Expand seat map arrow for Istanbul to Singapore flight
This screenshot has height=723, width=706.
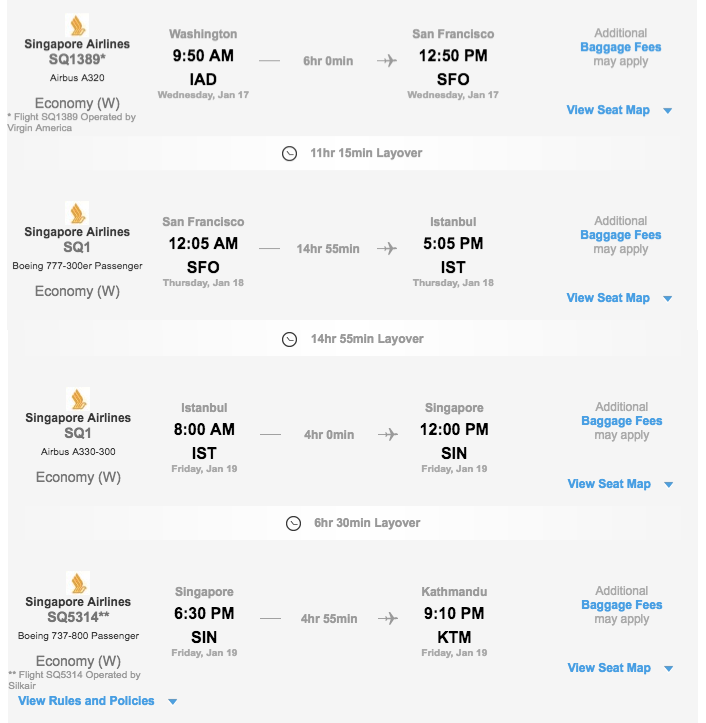point(668,484)
